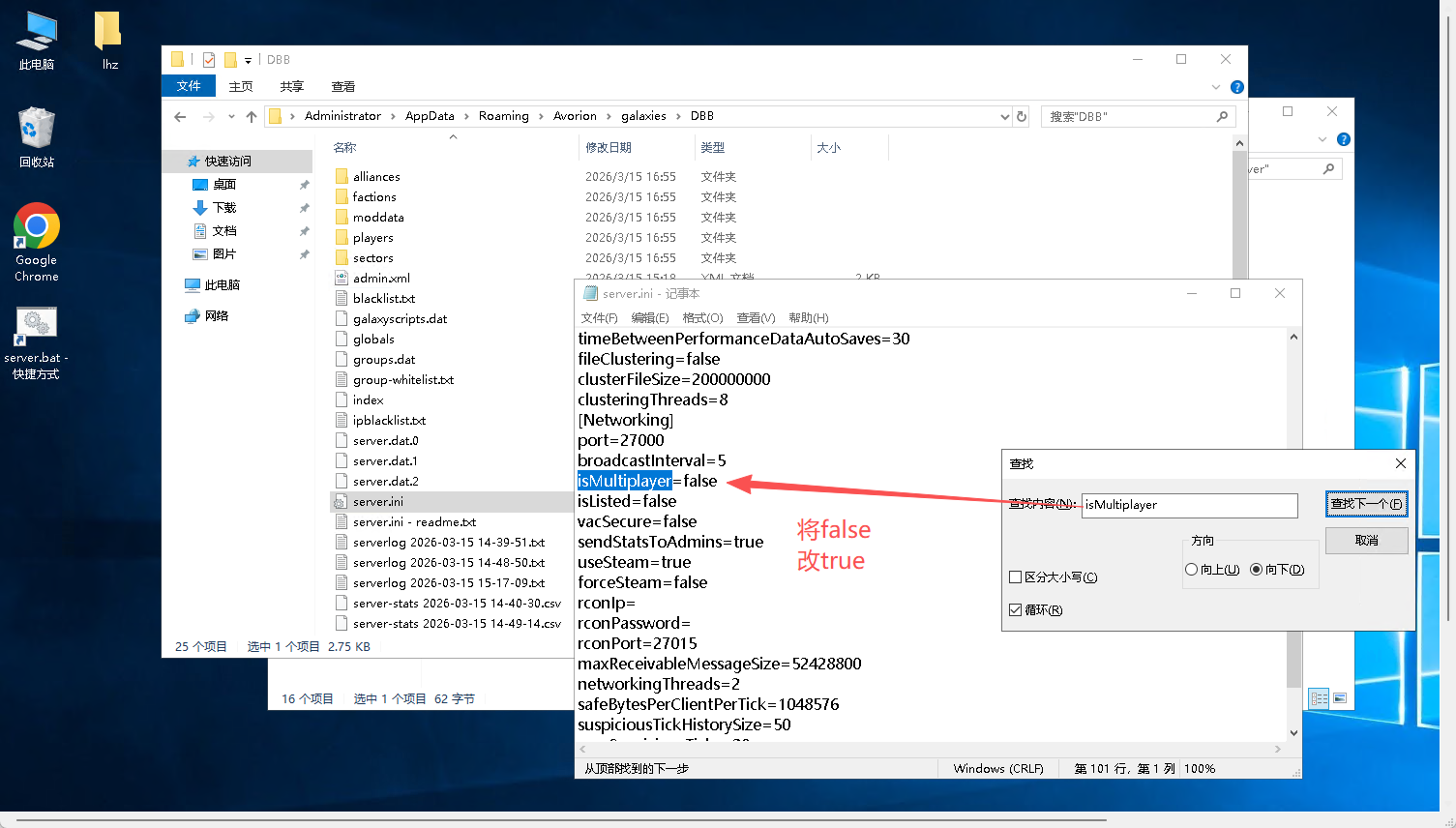Switch to large icons view button
This screenshot has width=1456, height=828.
[1340, 698]
